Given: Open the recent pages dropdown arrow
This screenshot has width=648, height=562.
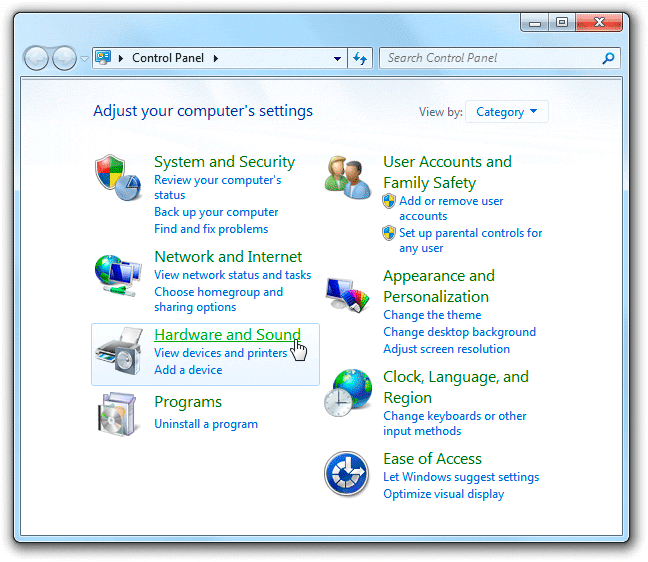Looking at the screenshot, I should point(84,59).
